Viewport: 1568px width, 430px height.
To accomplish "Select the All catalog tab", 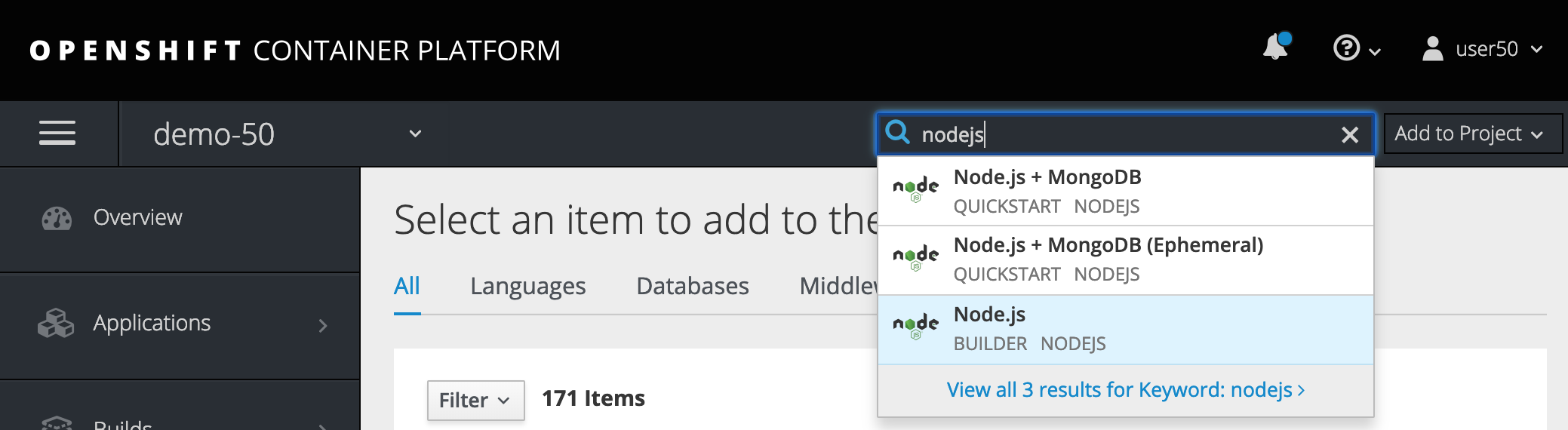I will click(407, 286).
